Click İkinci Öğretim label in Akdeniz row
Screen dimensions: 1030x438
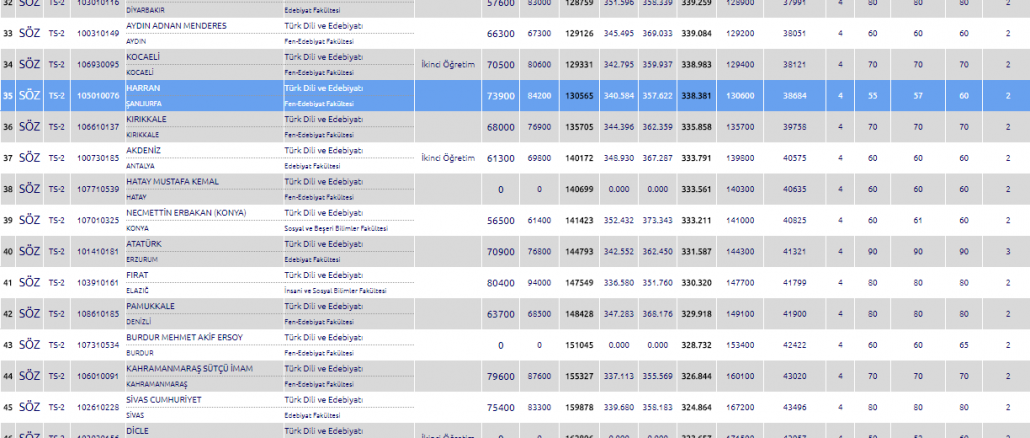click(447, 158)
